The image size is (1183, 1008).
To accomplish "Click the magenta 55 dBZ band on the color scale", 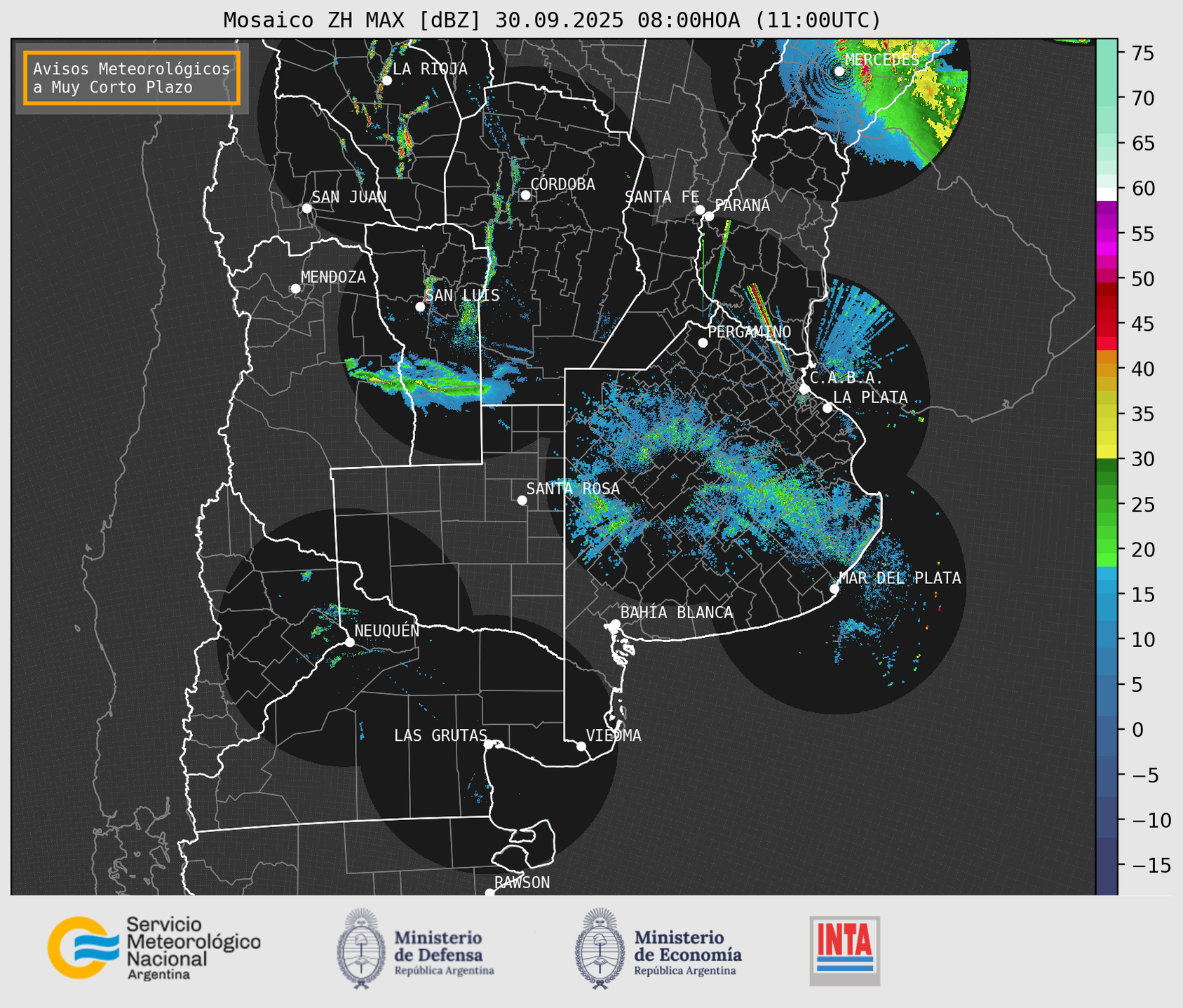I will click(1107, 235).
